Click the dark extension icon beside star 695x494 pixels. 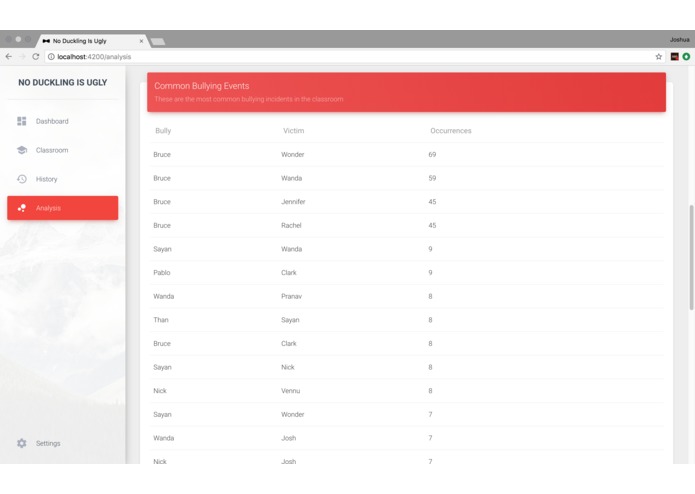pos(675,56)
